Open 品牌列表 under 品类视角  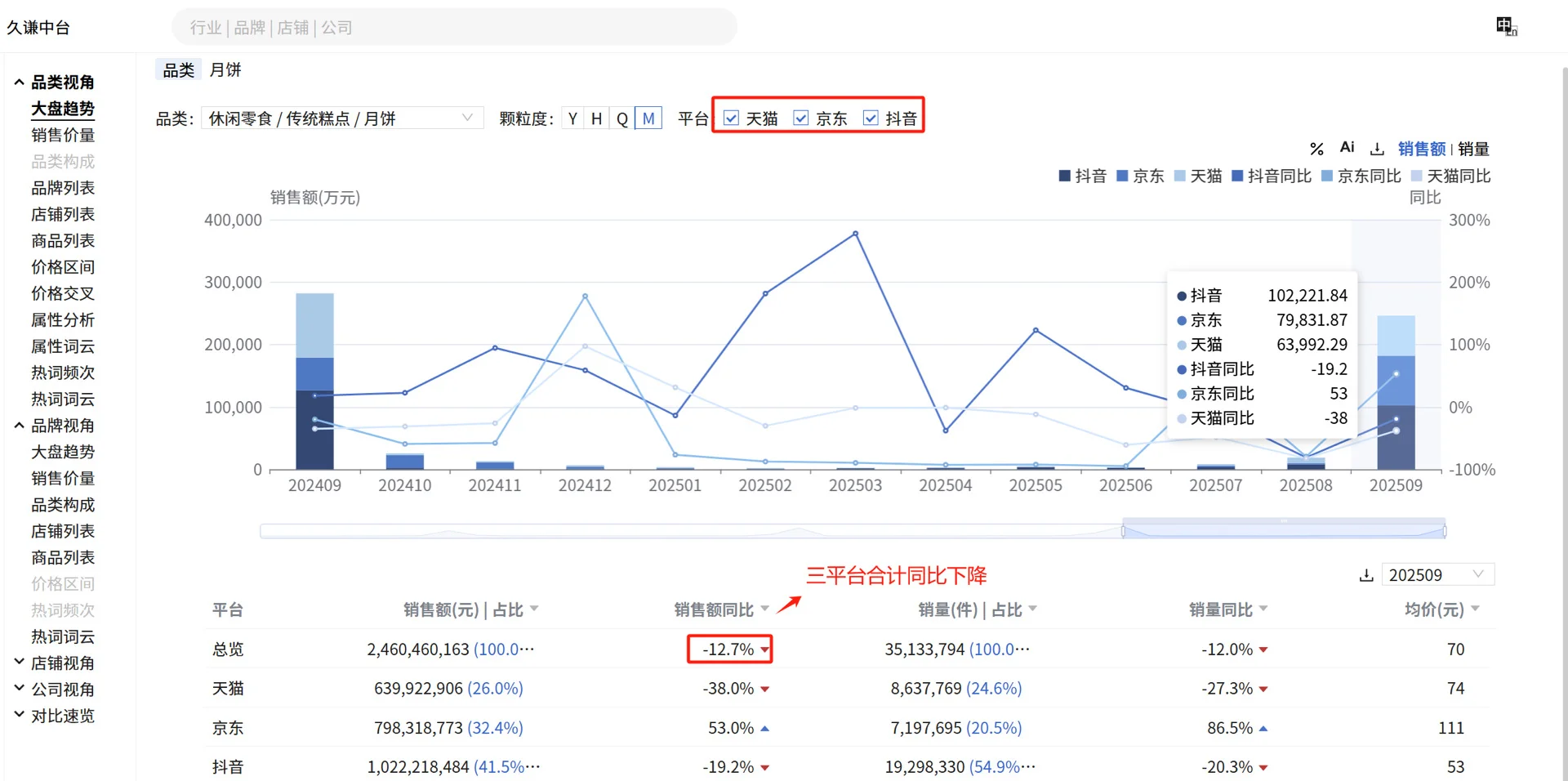coord(63,188)
